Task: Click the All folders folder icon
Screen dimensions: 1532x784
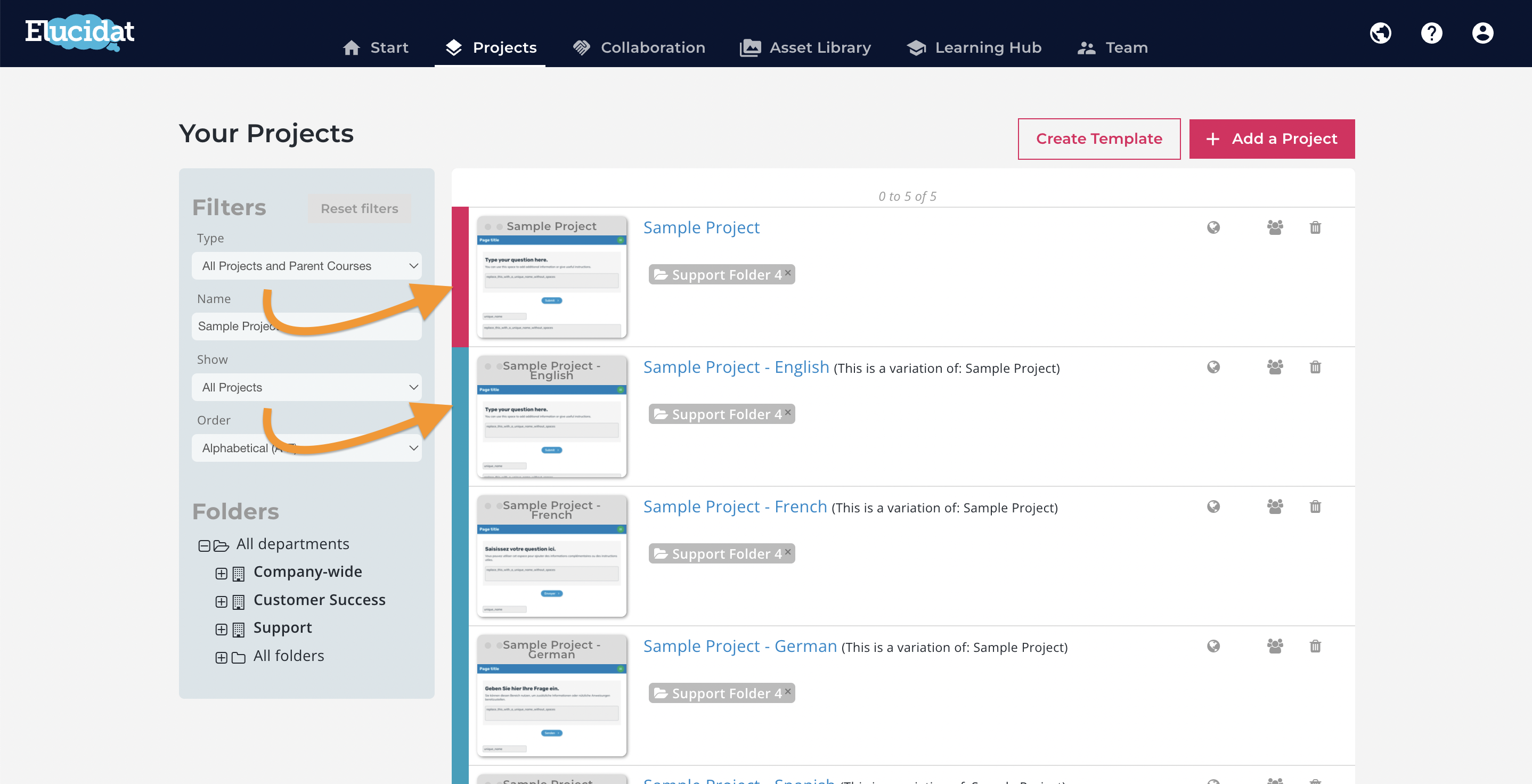Action: coord(239,658)
